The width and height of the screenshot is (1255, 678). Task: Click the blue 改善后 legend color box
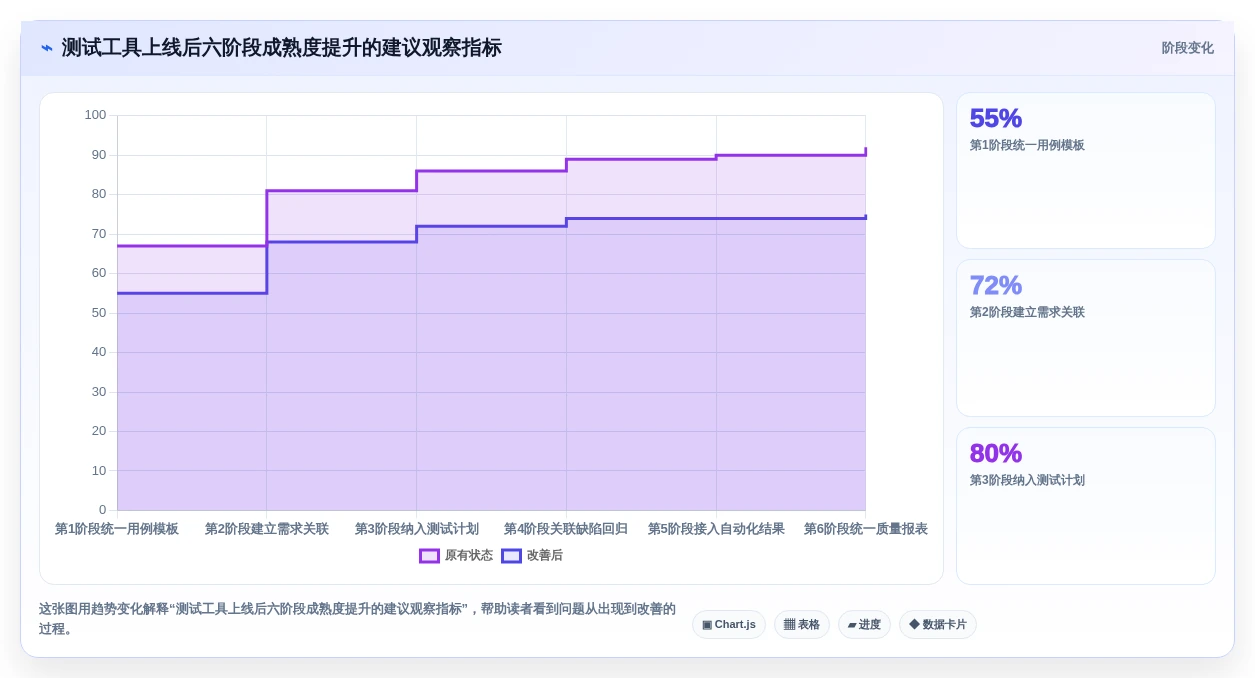pos(511,556)
